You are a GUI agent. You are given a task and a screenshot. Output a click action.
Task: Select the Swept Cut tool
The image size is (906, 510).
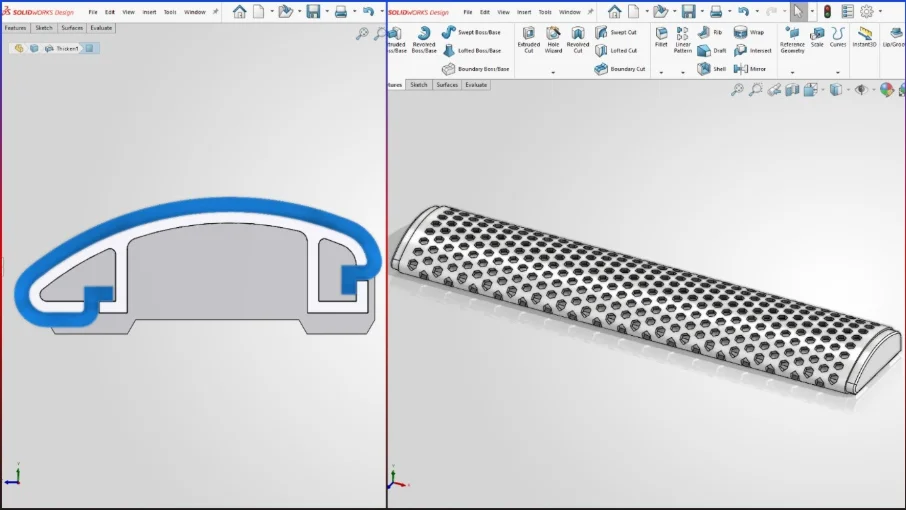click(x=616, y=32)
